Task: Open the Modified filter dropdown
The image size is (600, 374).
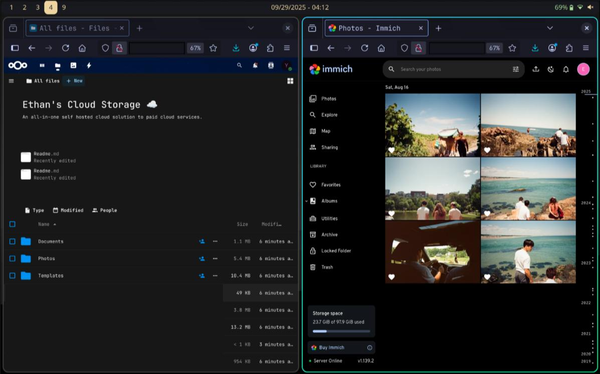Action: point(68,211)
